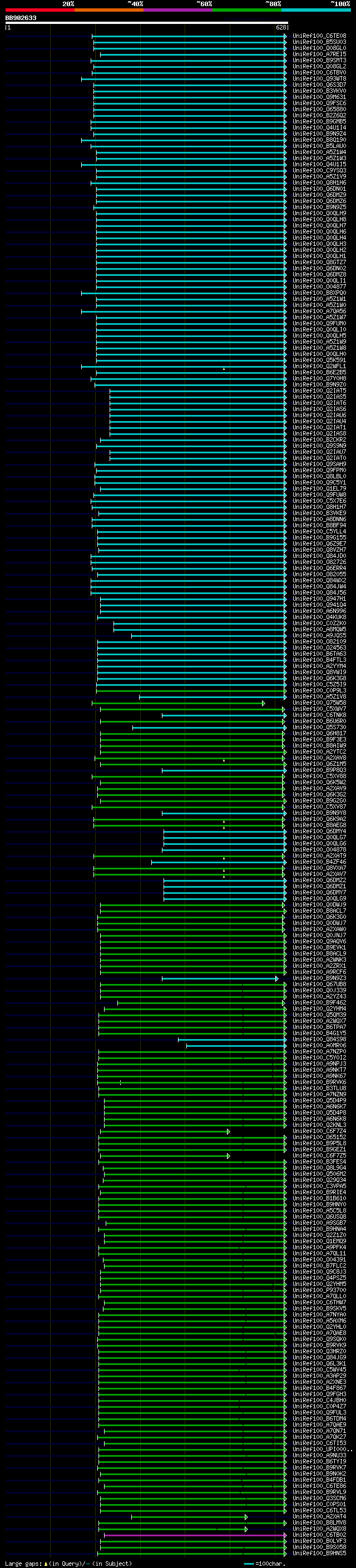Select hit UniRef100_Q0QLG9
The image size is (356, 1568).
319,899
